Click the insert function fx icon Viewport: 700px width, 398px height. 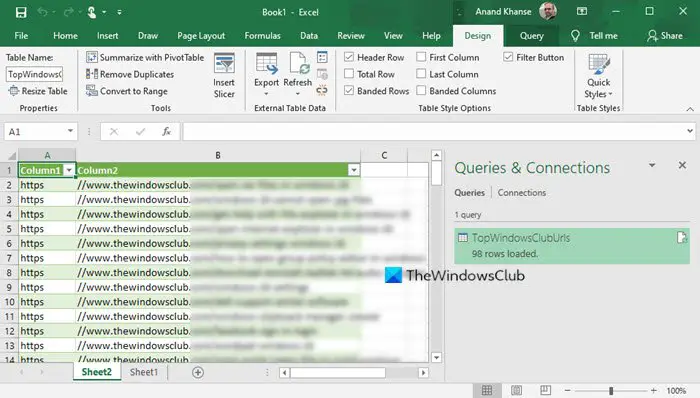[x=167, y=132]
